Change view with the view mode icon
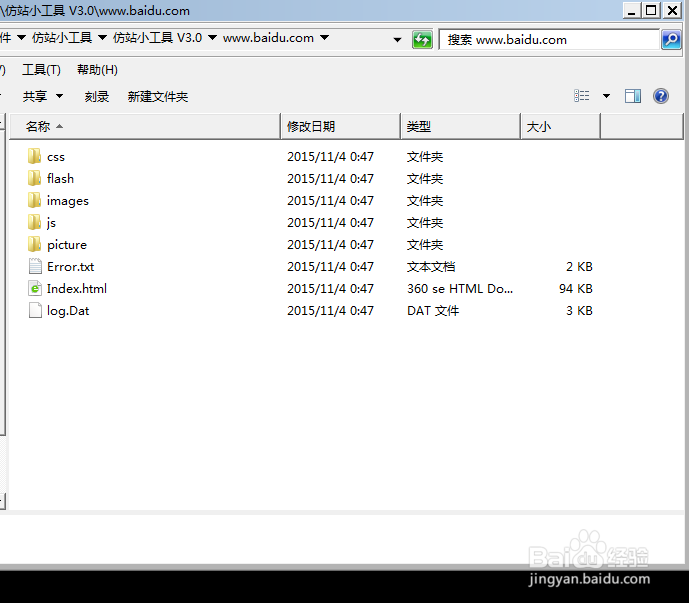This screenshot has height=603, width=689. click(x=582, y=96)
